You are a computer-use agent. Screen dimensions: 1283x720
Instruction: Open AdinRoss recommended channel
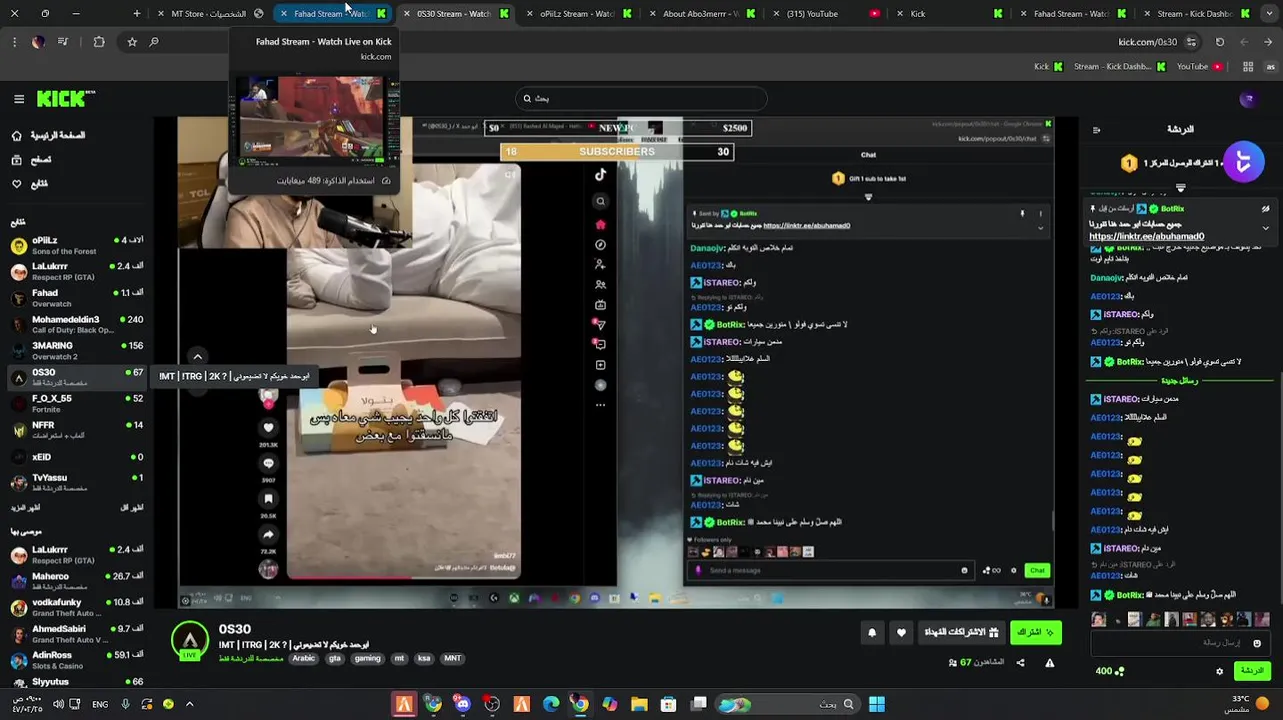(x=77, y=660)
